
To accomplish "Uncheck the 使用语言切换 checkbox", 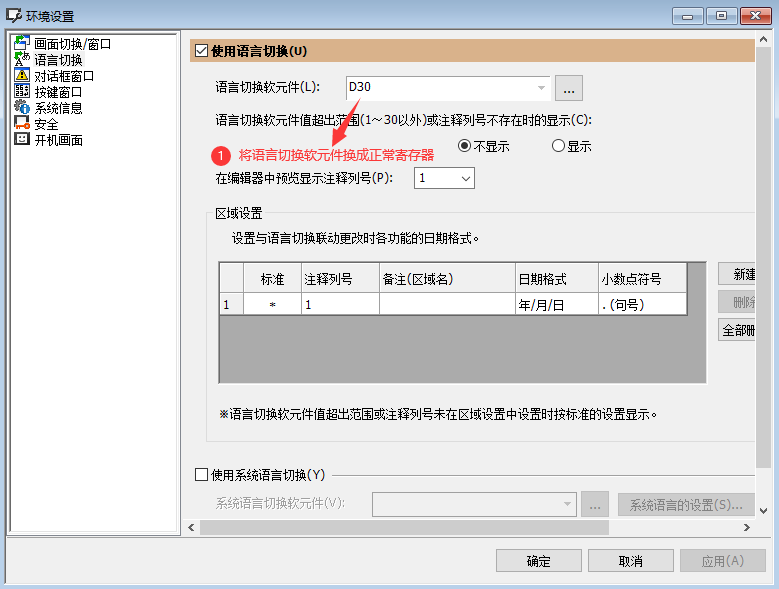I will [x=201, y=51].
